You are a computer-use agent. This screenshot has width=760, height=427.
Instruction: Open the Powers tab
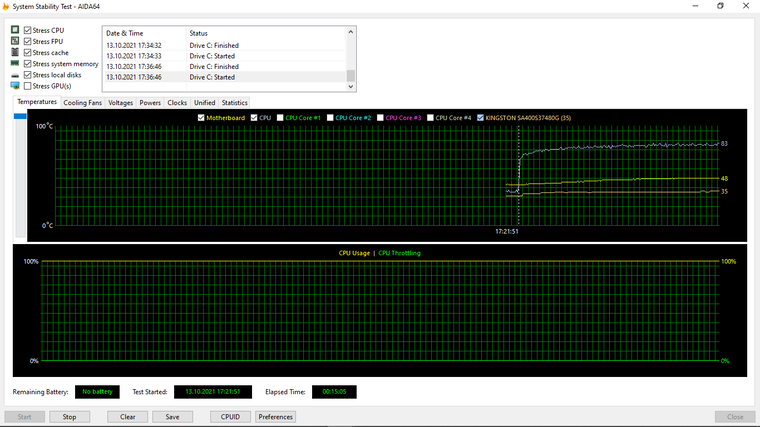point(150,103)
